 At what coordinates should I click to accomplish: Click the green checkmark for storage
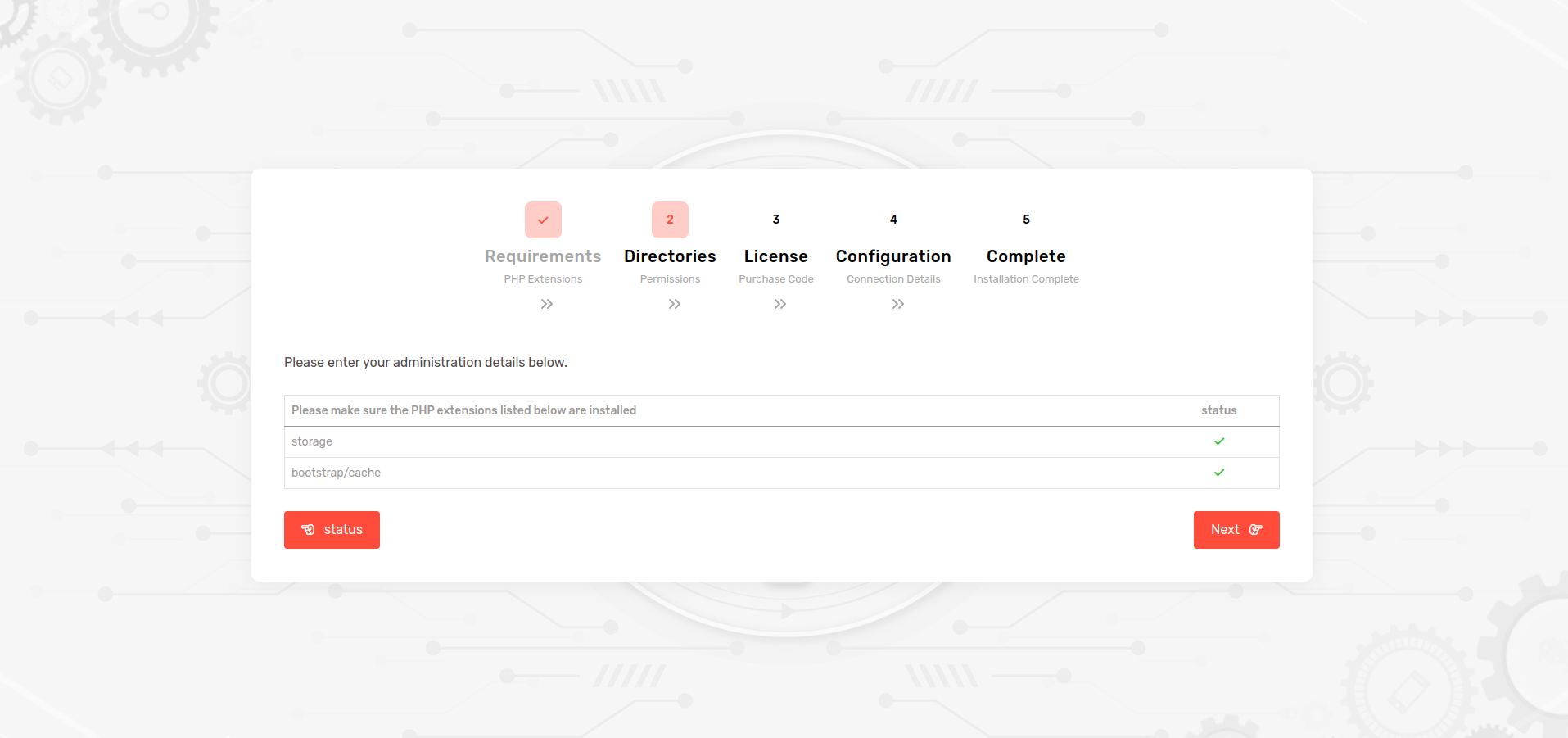1218,441
